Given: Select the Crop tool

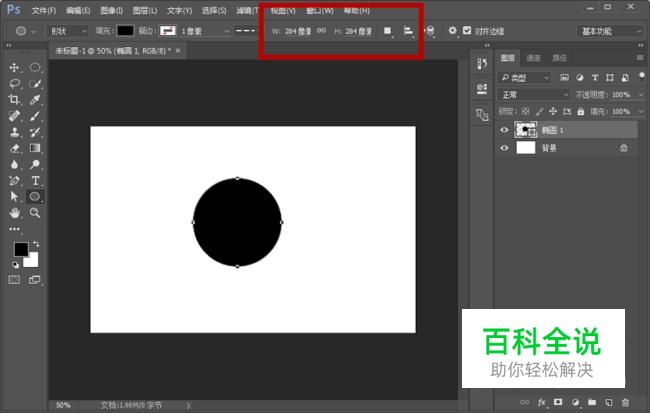Looking at the screenshot, I should (14, 100).
